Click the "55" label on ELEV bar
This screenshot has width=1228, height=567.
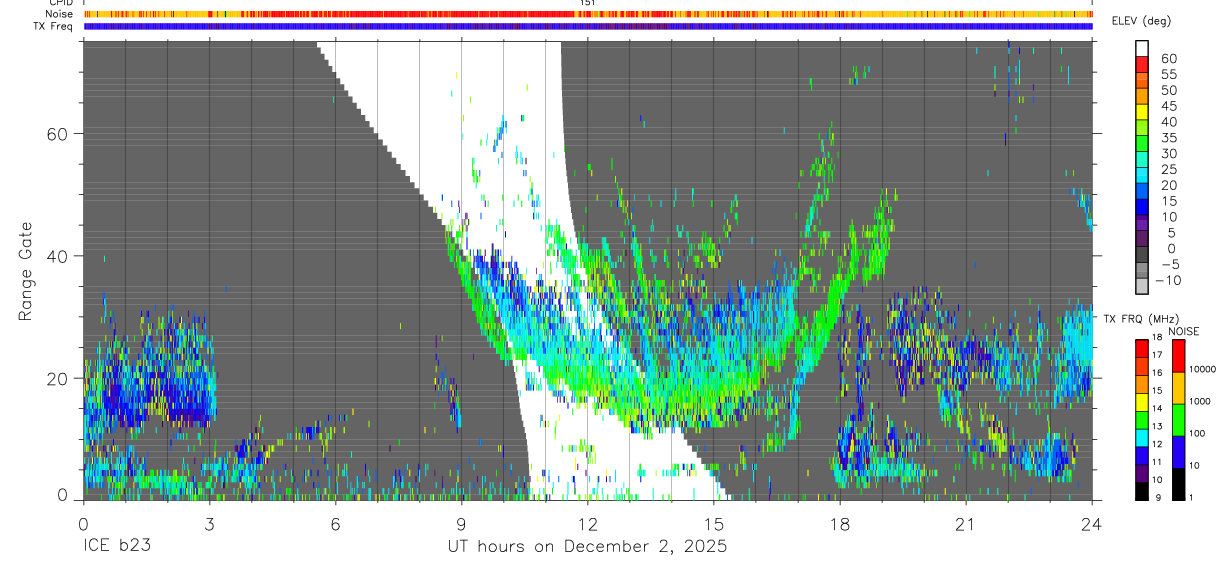[1168, 74]
